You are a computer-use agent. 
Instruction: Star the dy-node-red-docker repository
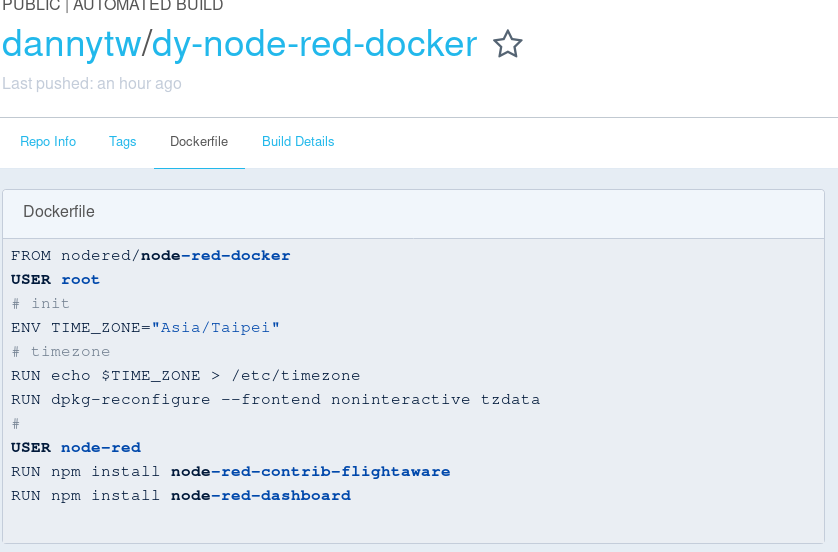click(x=508, y=45)
